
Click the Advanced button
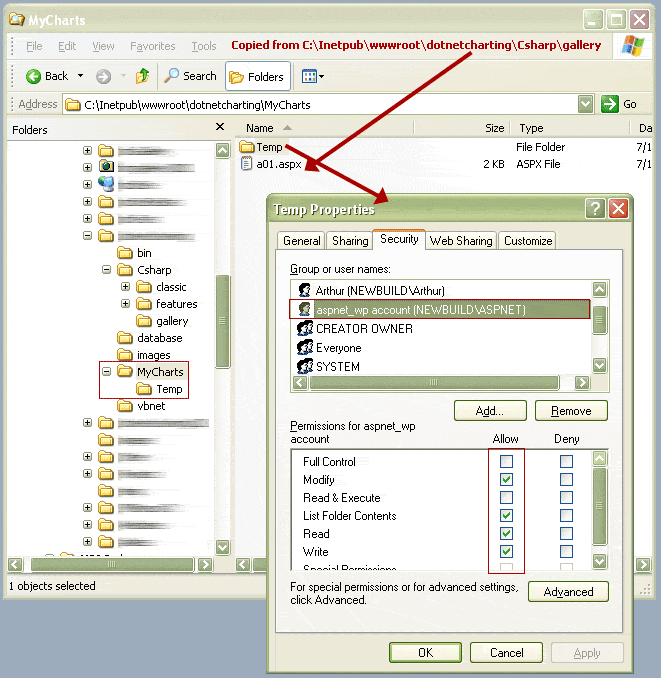point(568,592)
